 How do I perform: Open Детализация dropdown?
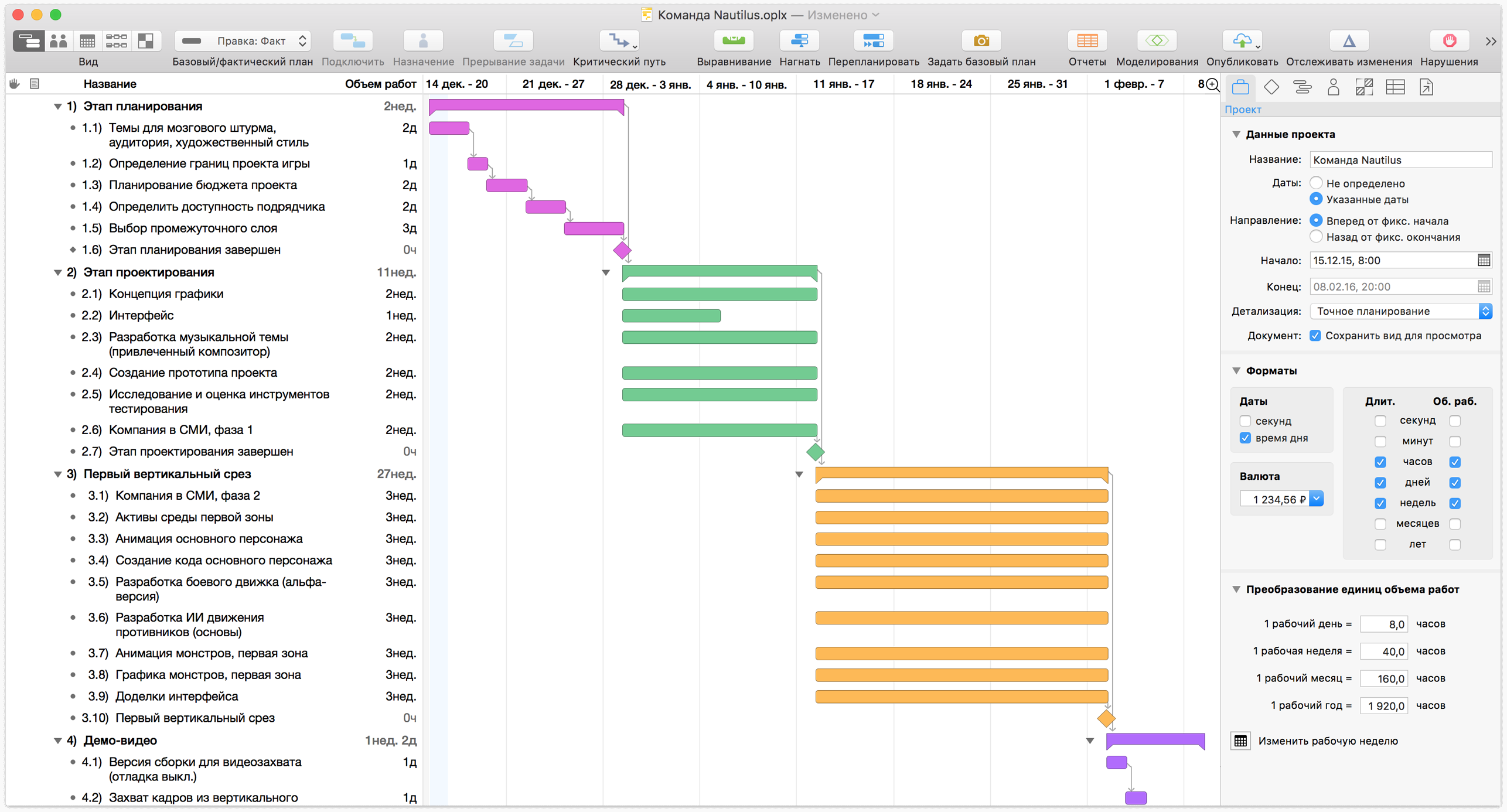[1401, 312]
